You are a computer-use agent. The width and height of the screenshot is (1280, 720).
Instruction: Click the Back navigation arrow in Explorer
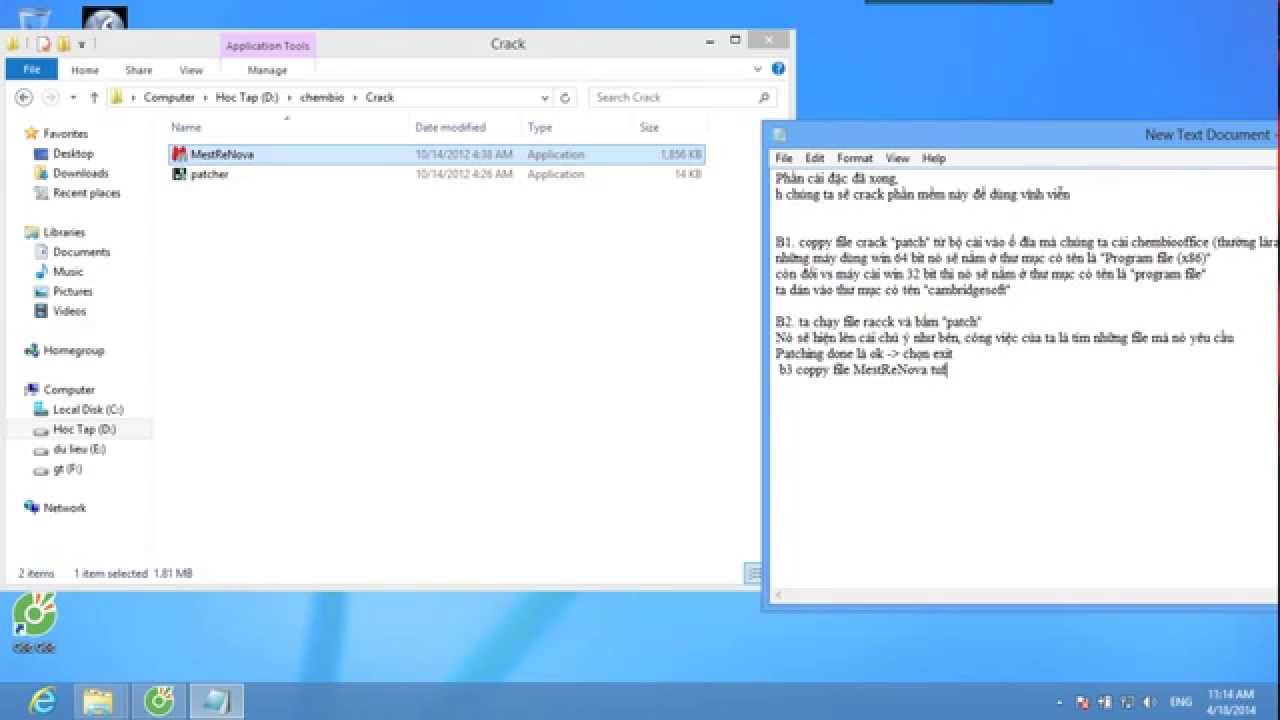click(24, 97)
